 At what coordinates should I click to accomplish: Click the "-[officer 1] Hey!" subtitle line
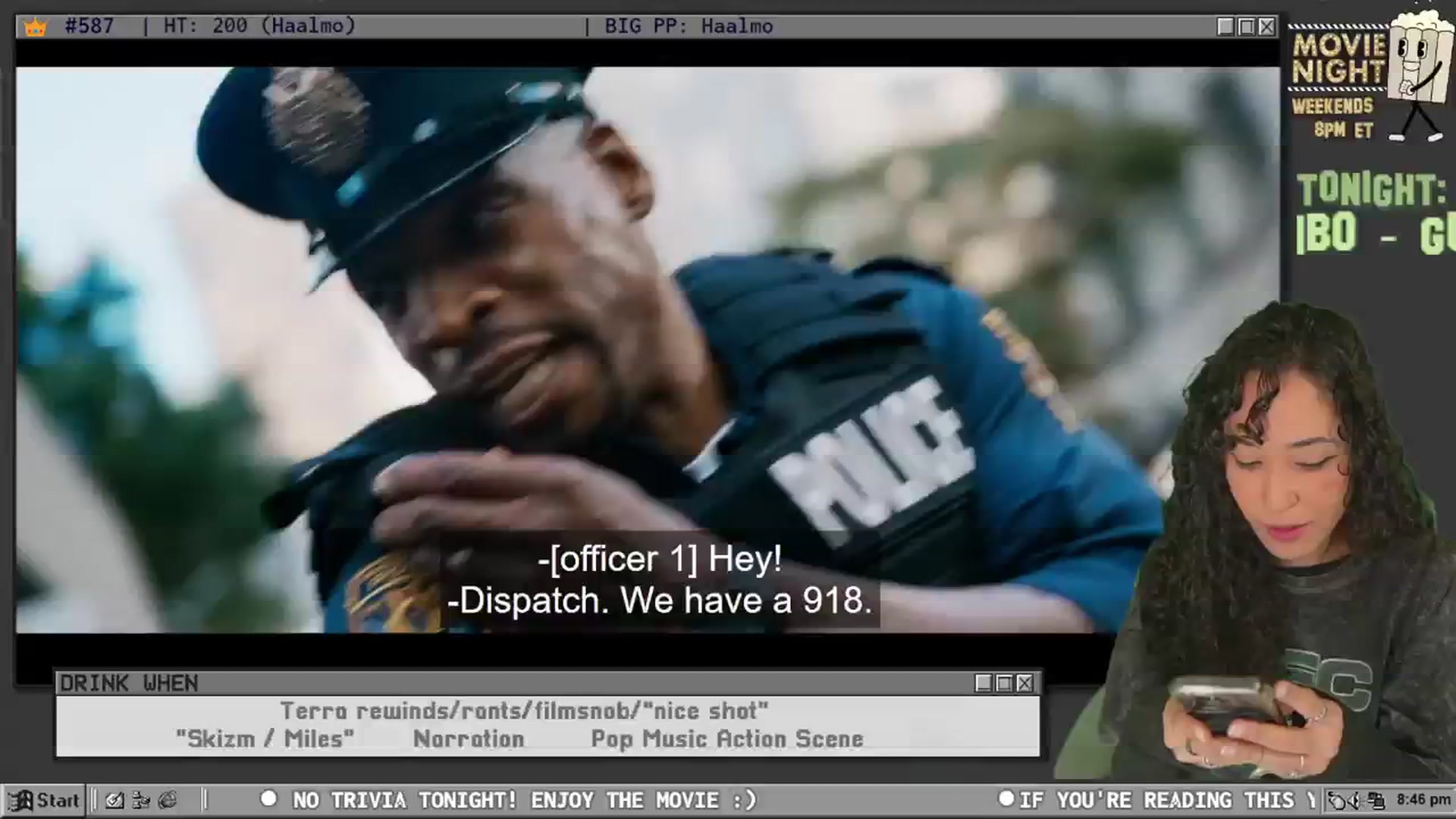pyautogui.click(x=660, y=560)
